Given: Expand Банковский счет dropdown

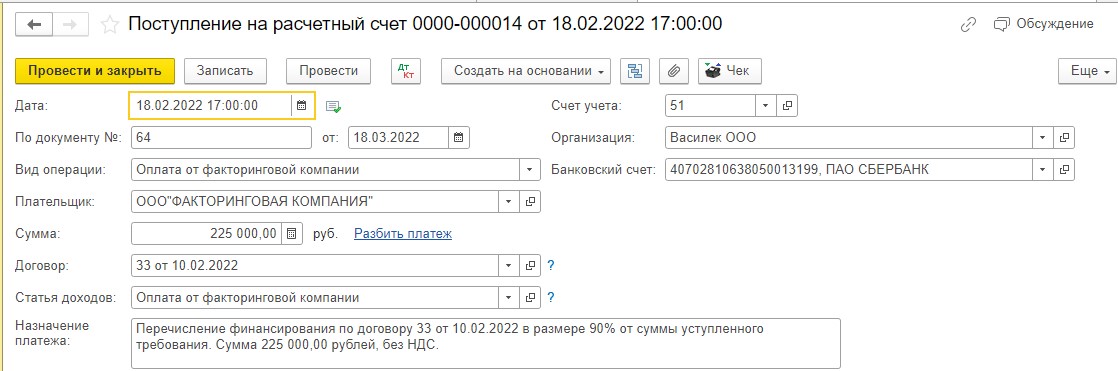Looking at the screenshot, I should coord(1043,170).
